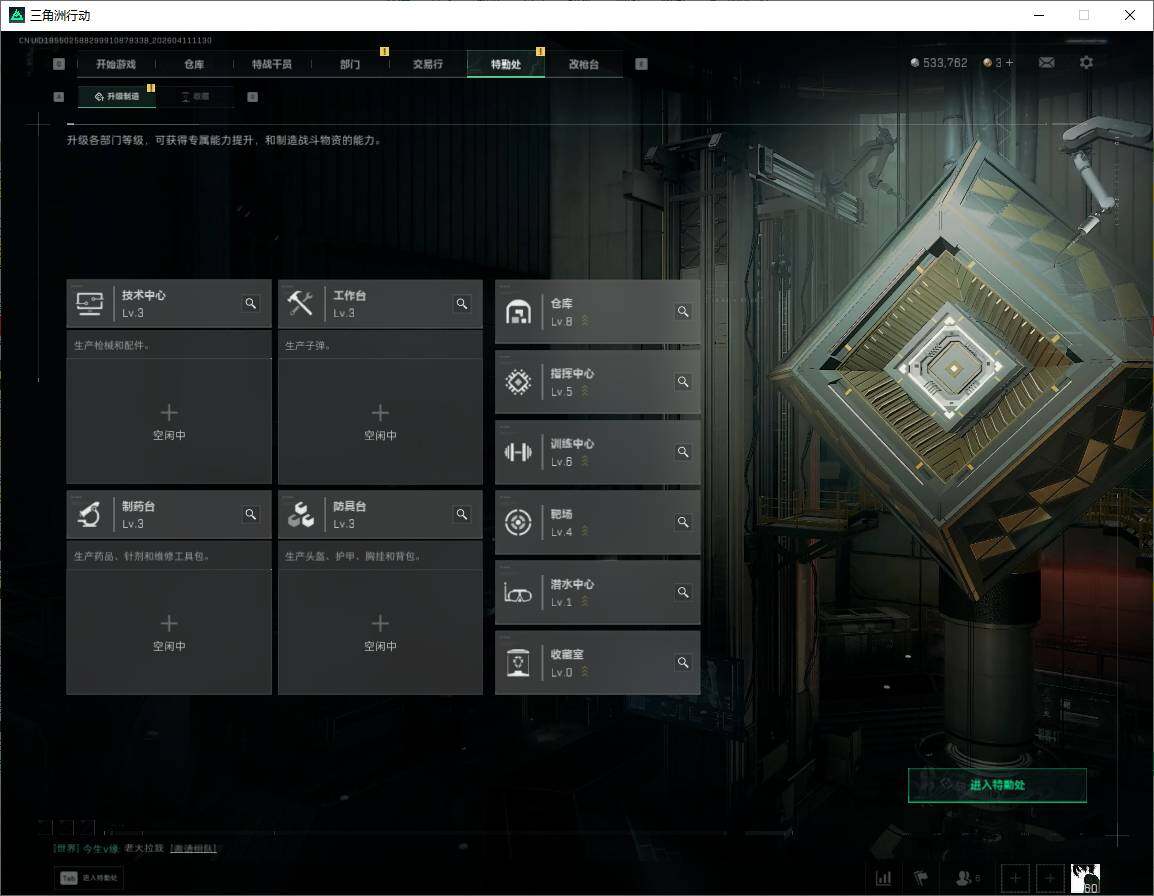This screenshot has width=1154, height=896.
Task: Inspect 制药台 with its magnifier icon
Action: coord(251,514)
